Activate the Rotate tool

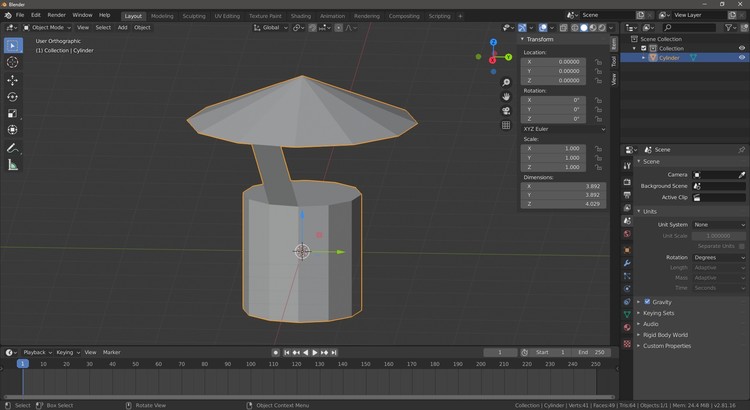tap(13, 97)
